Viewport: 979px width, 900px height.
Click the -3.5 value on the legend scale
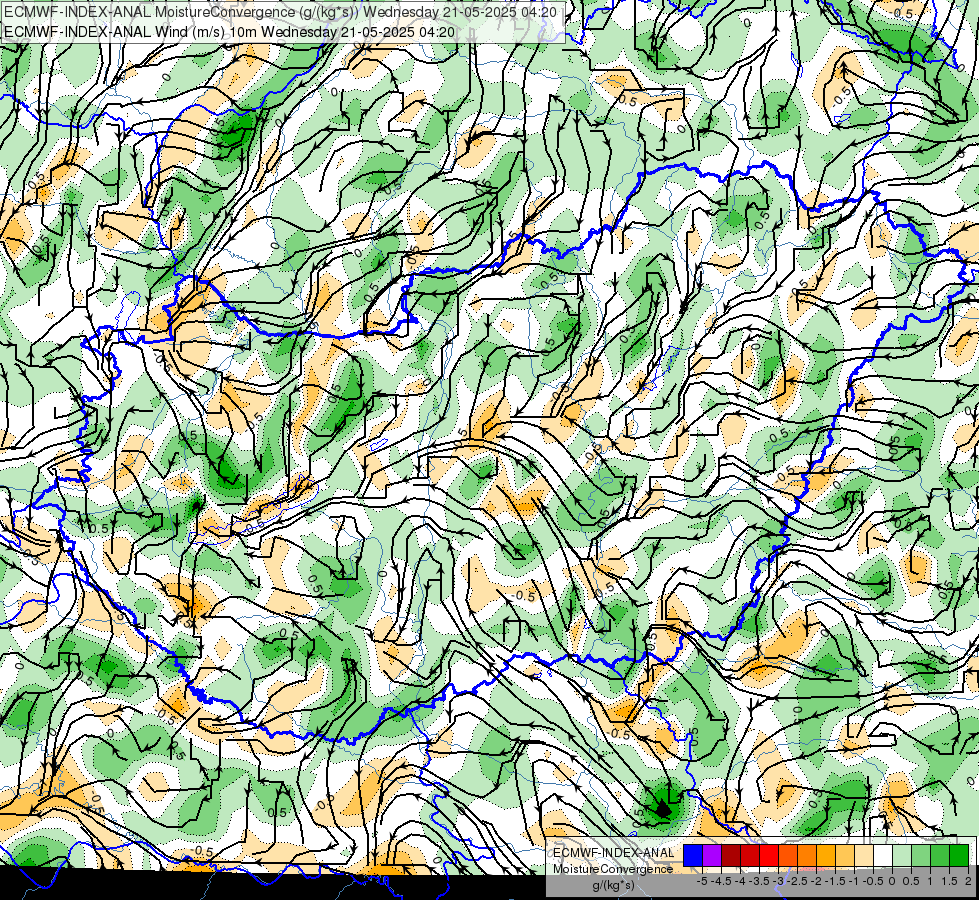coord(759,881)
